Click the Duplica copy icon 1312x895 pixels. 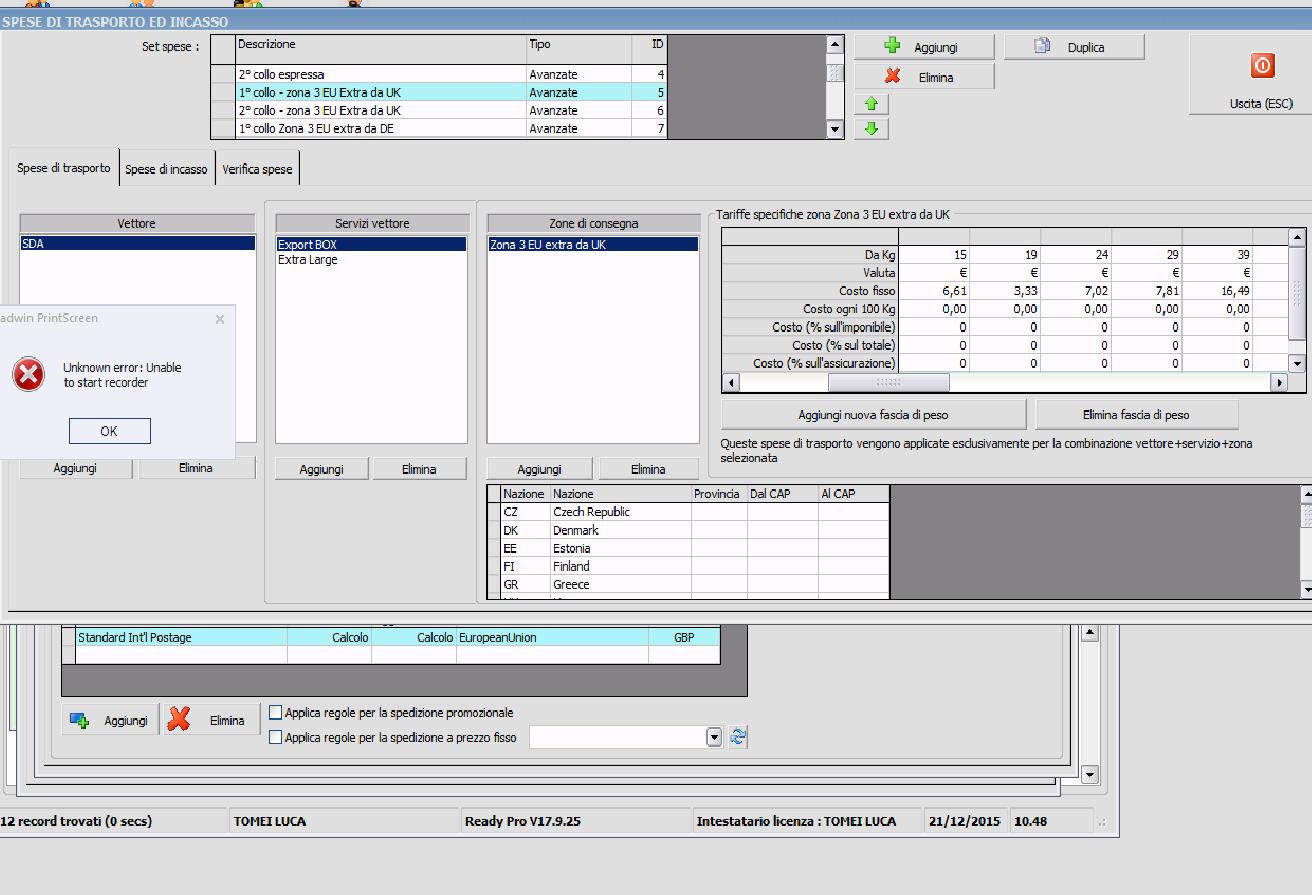(1042, 46)
